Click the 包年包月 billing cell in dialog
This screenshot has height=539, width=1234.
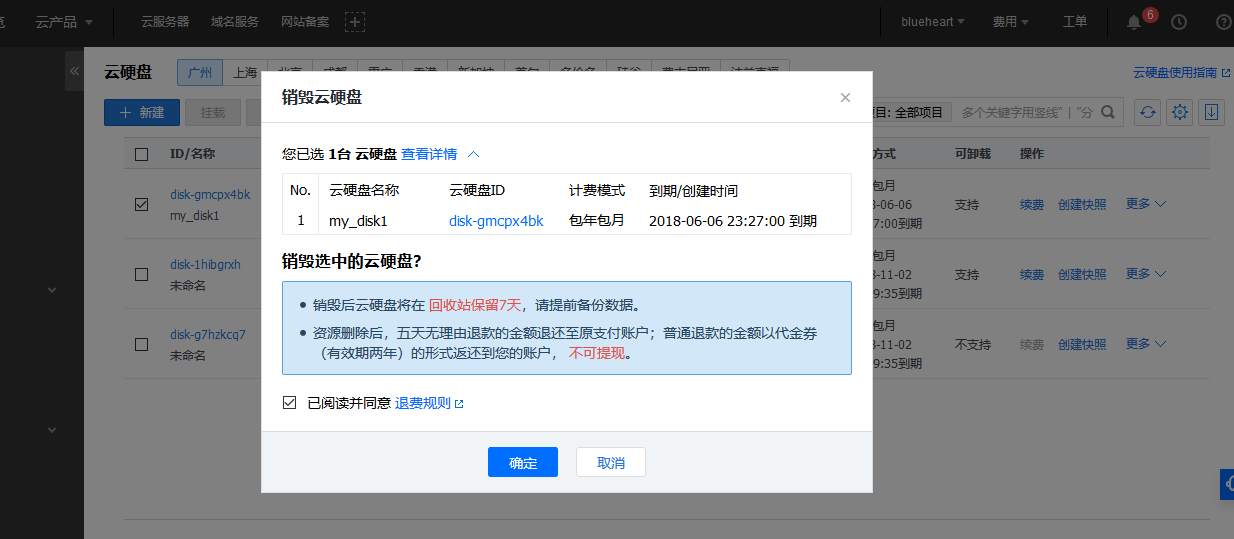597,221
